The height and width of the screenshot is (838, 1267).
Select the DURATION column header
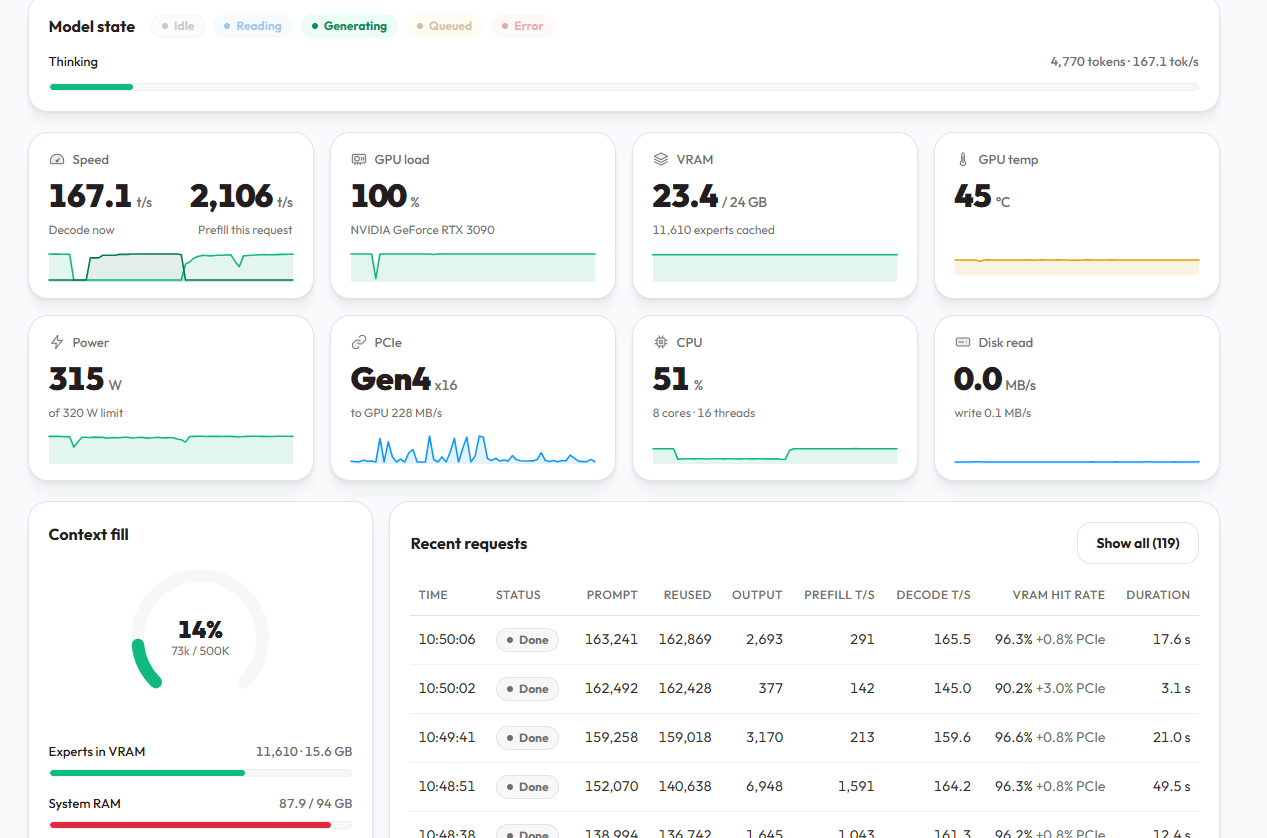(x=1158, y=595)
